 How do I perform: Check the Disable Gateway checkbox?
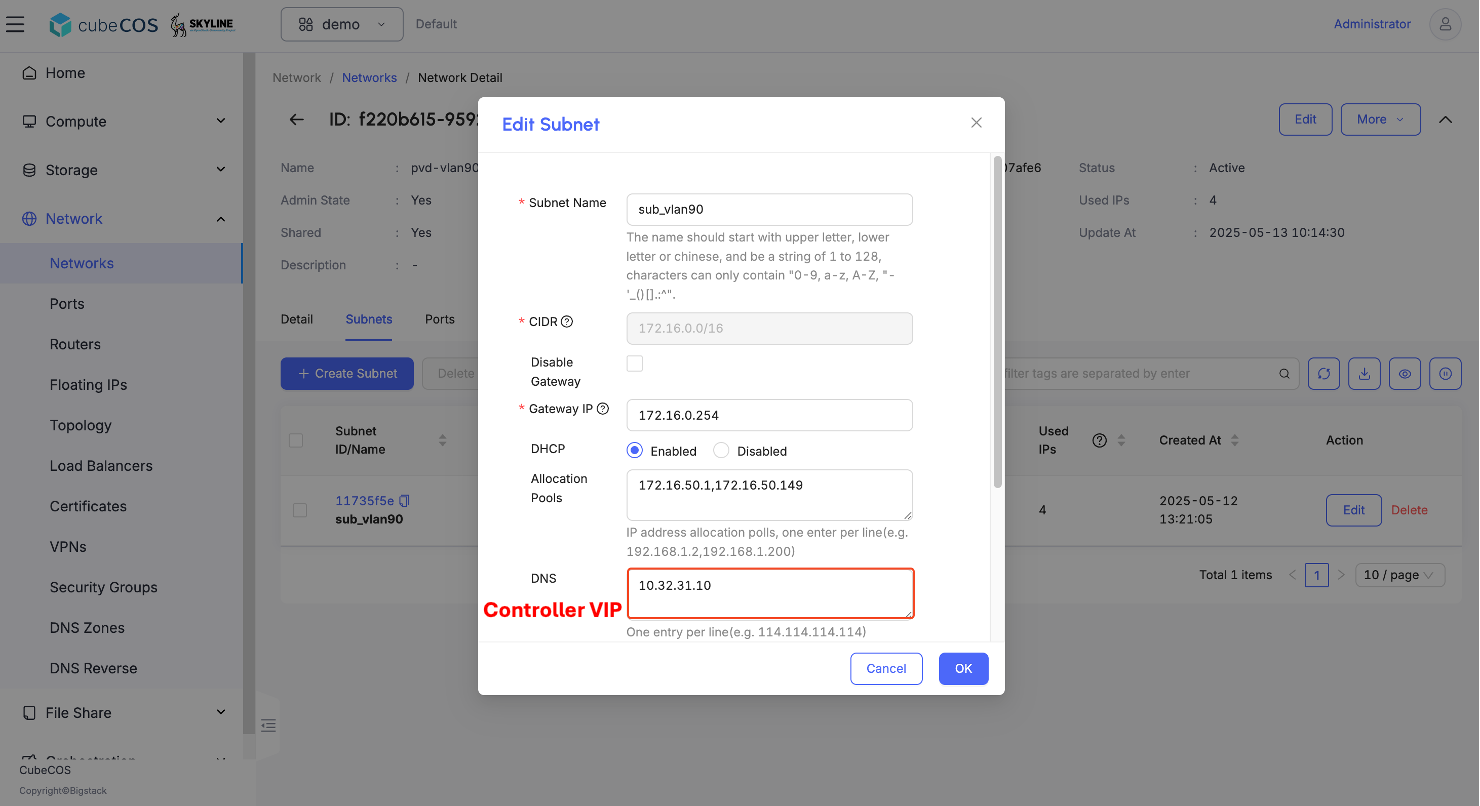tap(635, 363)
